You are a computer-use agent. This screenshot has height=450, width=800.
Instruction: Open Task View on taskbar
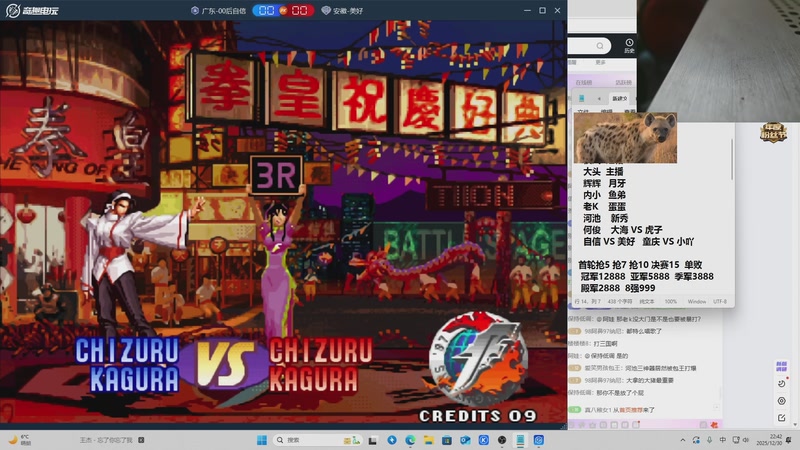(373, 440)
